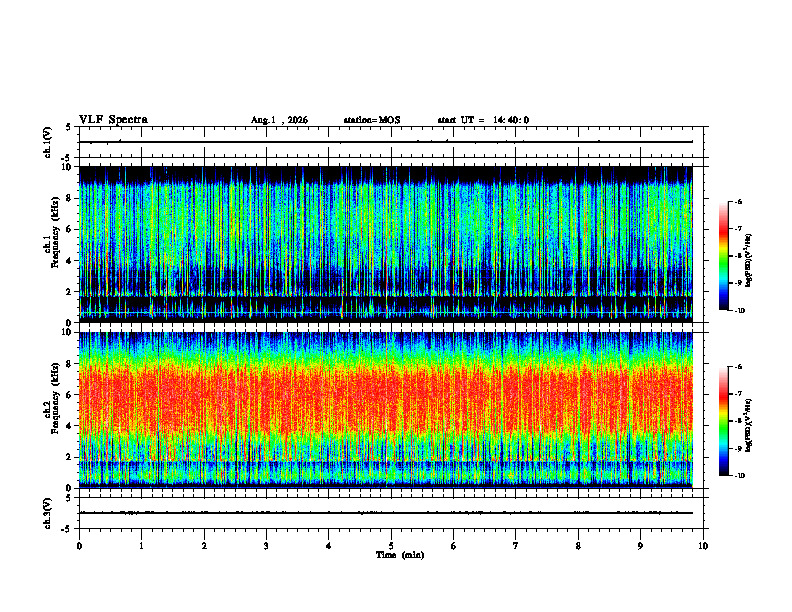Select the "ch.2 Frequency (kHz)" axis label
The image size is (792, 612).
pos(51,398)
